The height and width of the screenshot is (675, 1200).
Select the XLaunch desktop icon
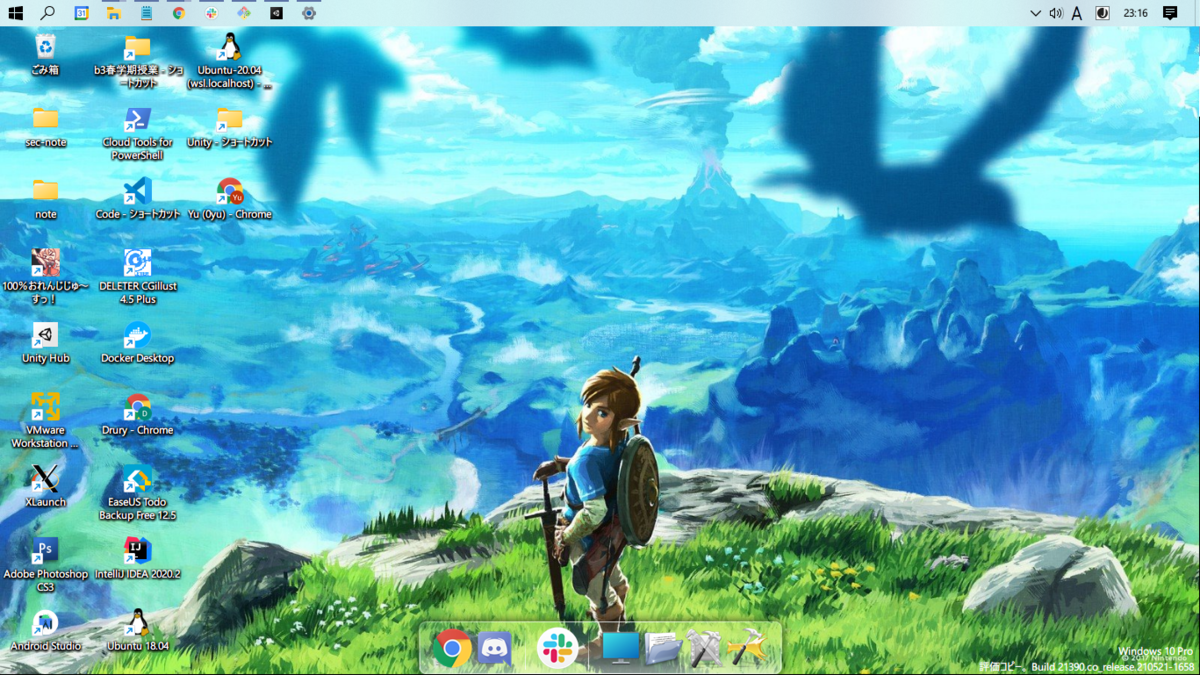pos(45,486)
